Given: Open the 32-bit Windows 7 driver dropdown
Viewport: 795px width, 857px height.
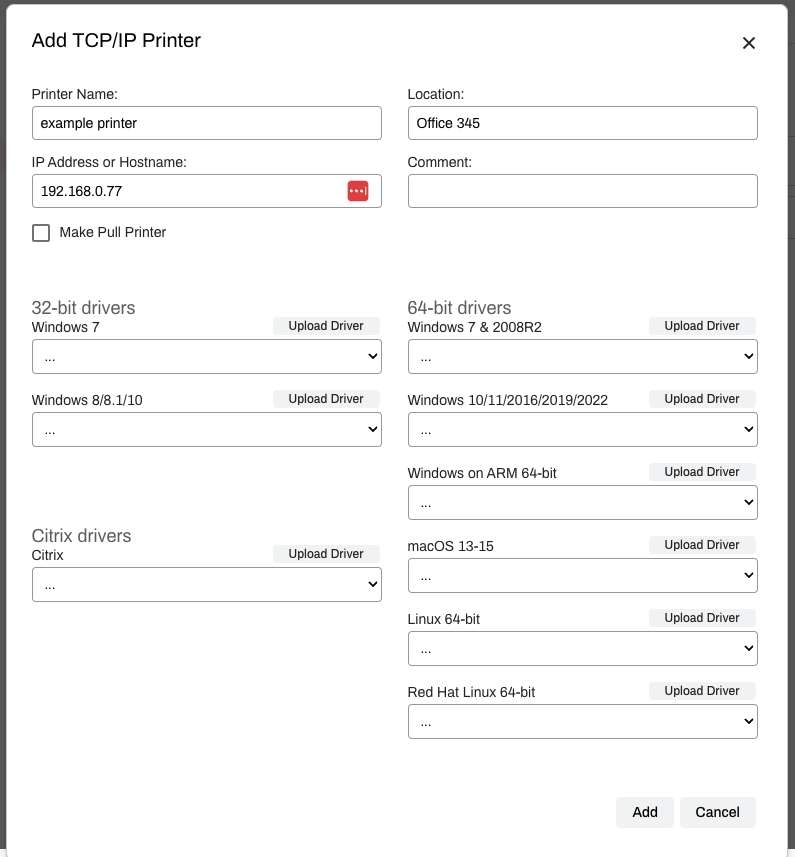Looking at the screenshot, I should pos(207,356).
